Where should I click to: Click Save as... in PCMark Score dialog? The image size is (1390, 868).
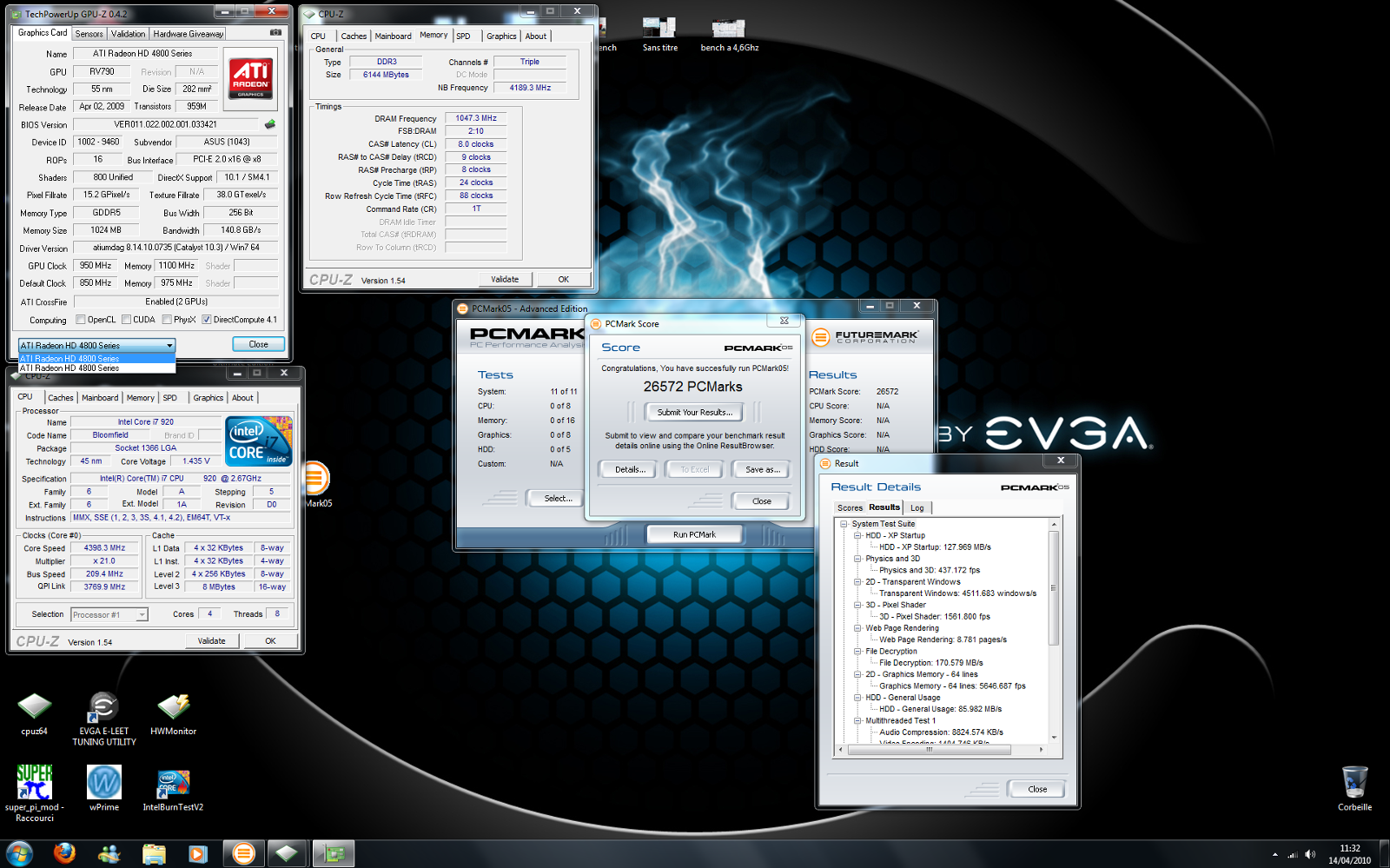[763, 469]
